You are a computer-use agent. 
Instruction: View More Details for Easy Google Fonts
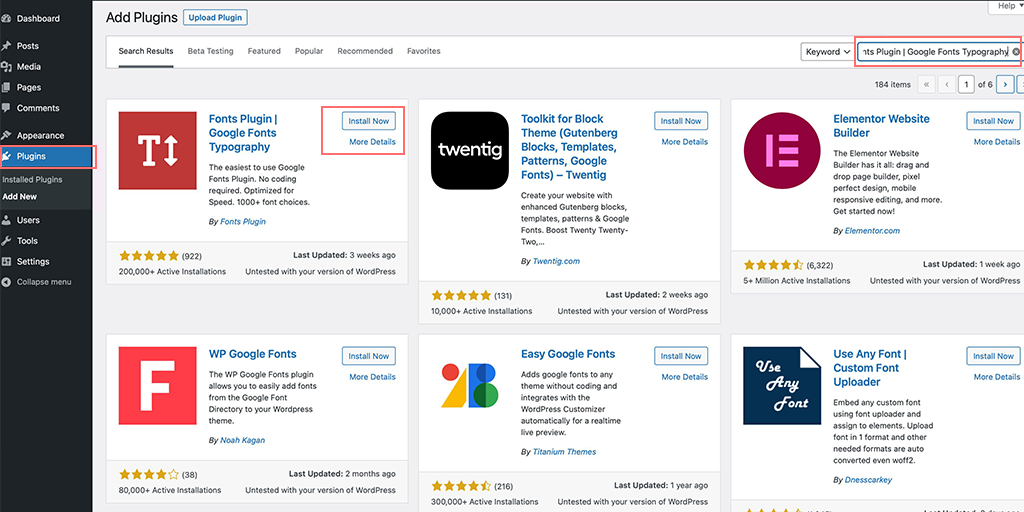point(684,377)
